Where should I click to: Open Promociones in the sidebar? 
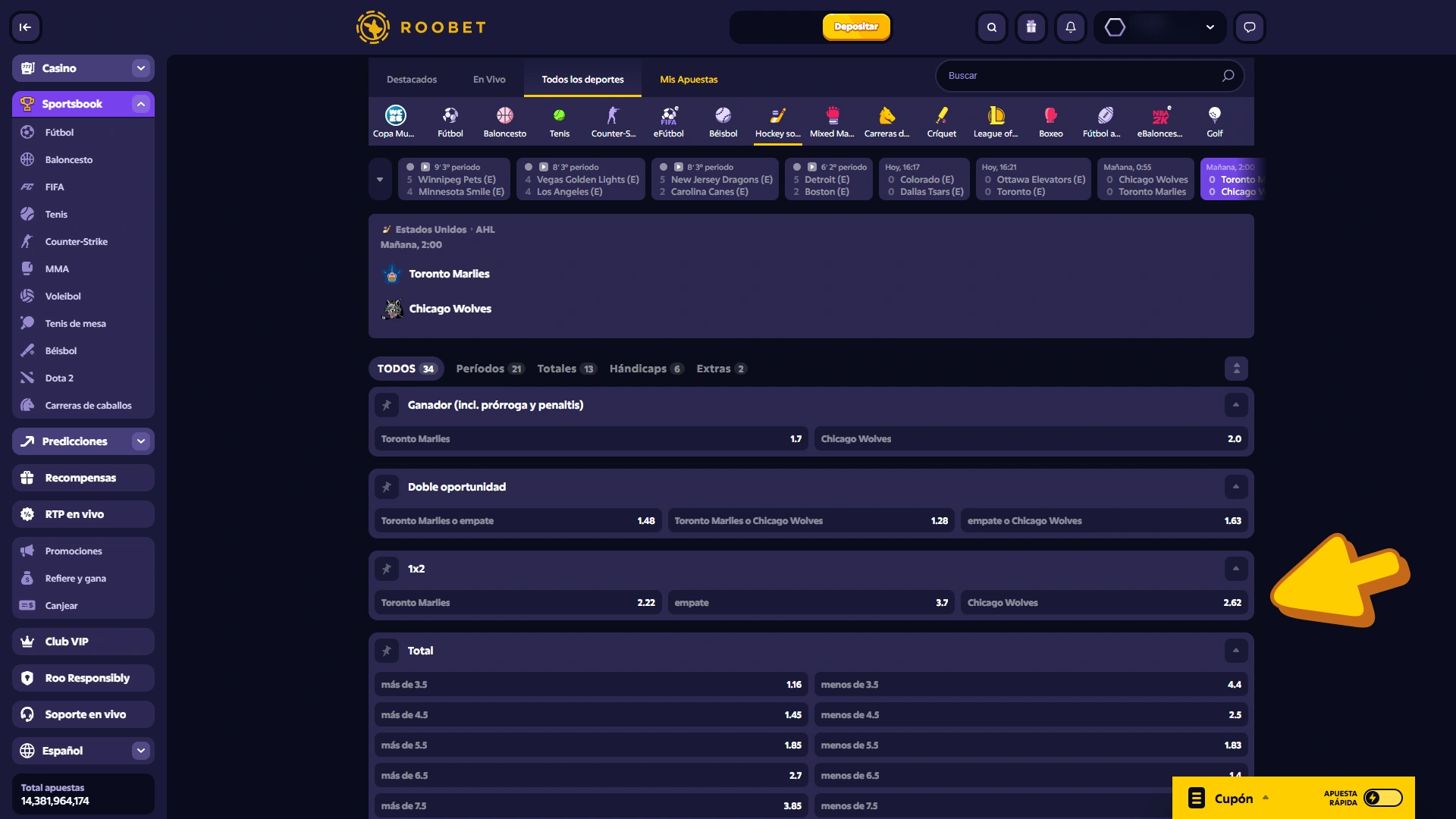point(83,551)
